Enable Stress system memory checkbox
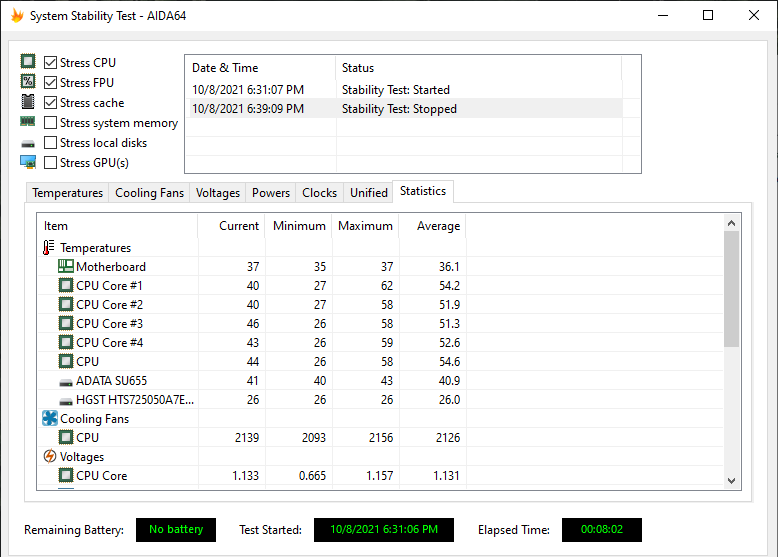This screenshot has width=778, height=557. click(50, 122)
